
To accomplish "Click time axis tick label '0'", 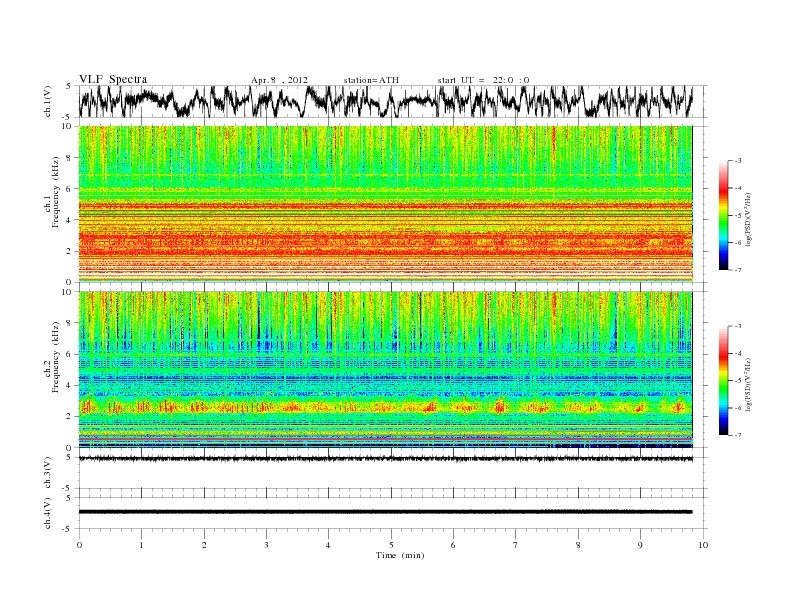I will pos(79,545).
